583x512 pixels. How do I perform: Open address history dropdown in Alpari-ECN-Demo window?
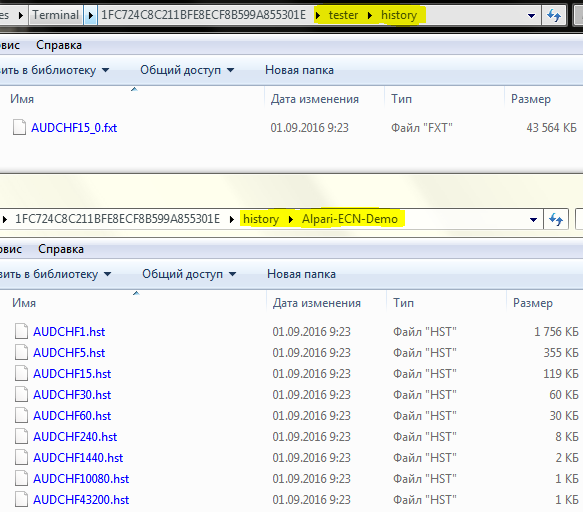coord(533,220)
